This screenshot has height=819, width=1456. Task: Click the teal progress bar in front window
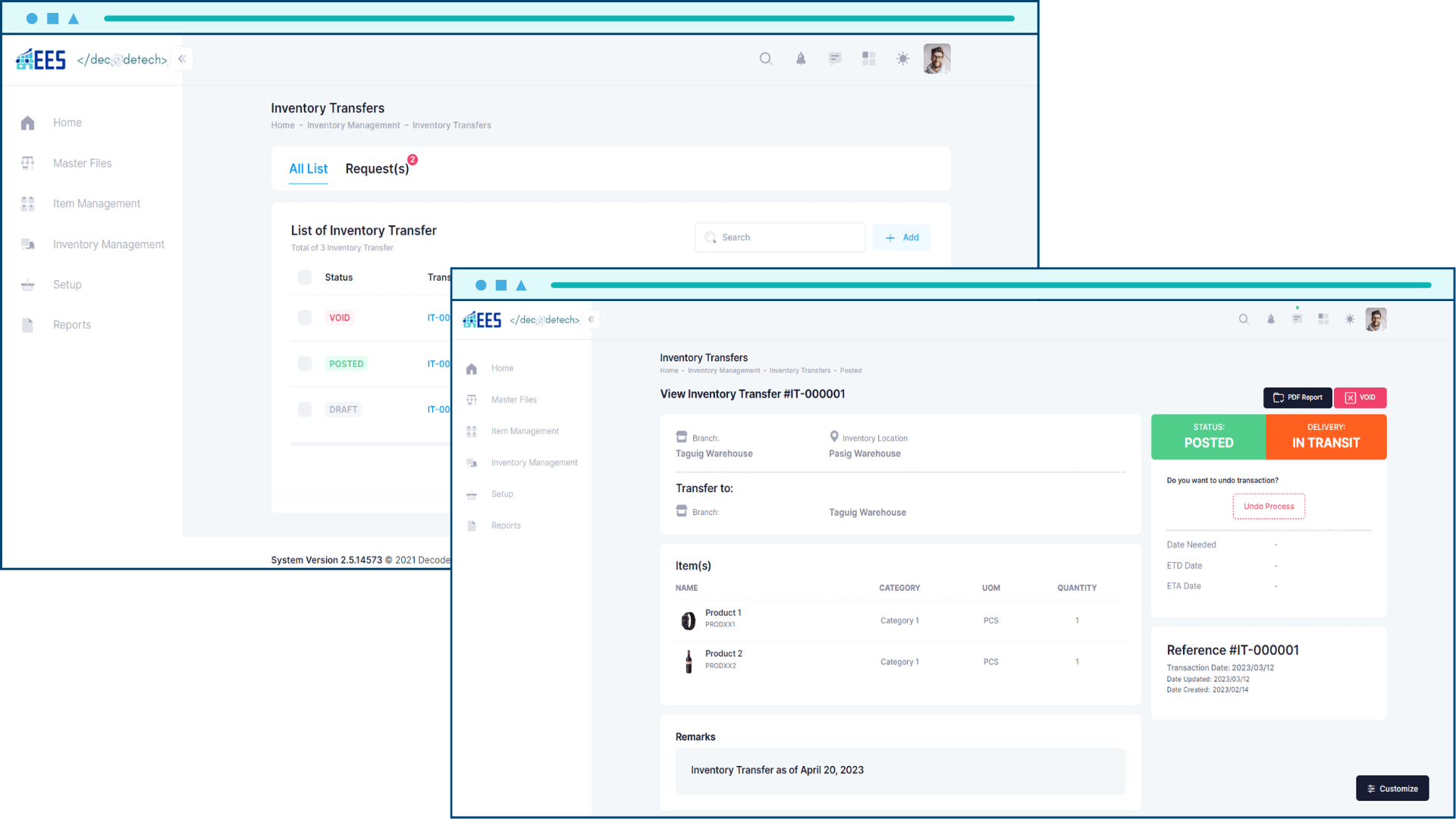tap(990, 285)
